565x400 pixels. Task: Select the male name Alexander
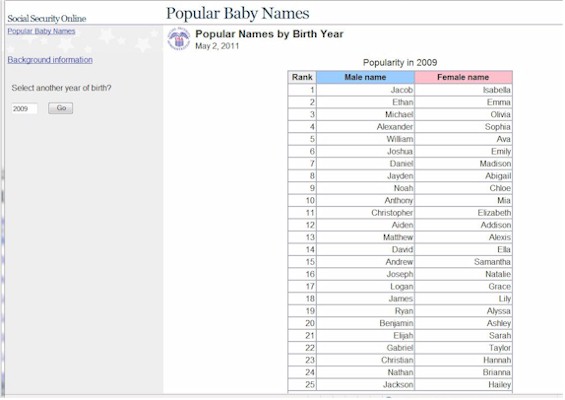395,127
